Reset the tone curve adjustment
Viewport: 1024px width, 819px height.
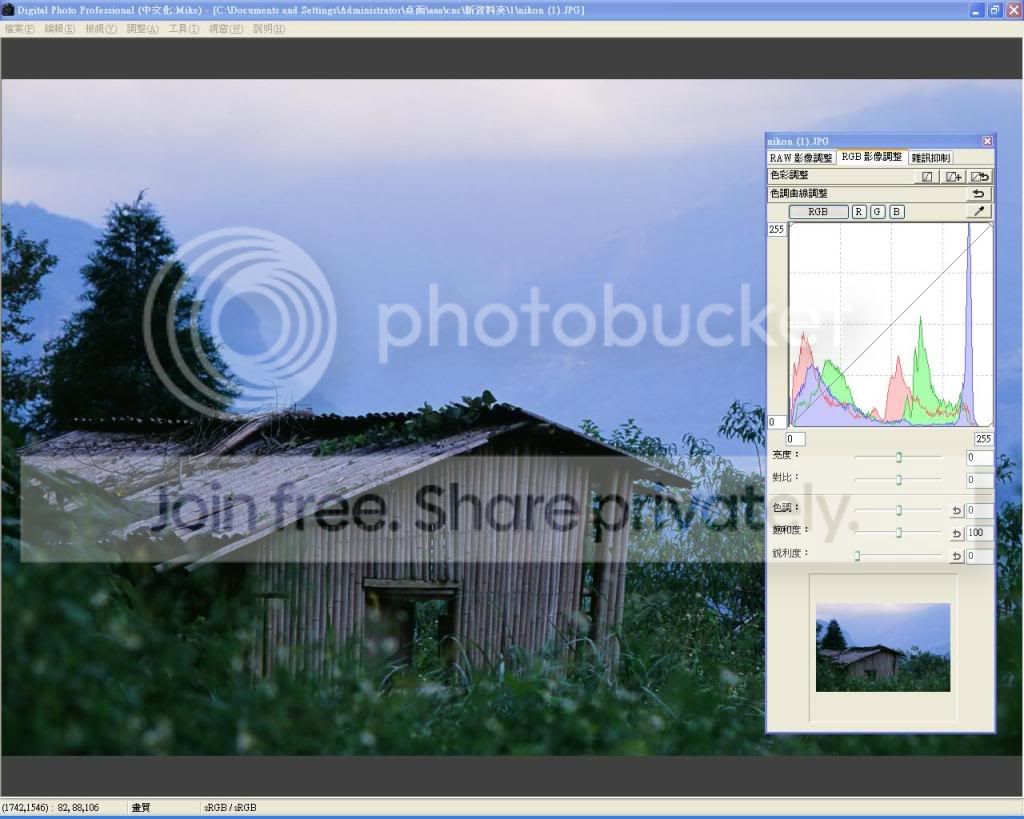tap(979, 194)
